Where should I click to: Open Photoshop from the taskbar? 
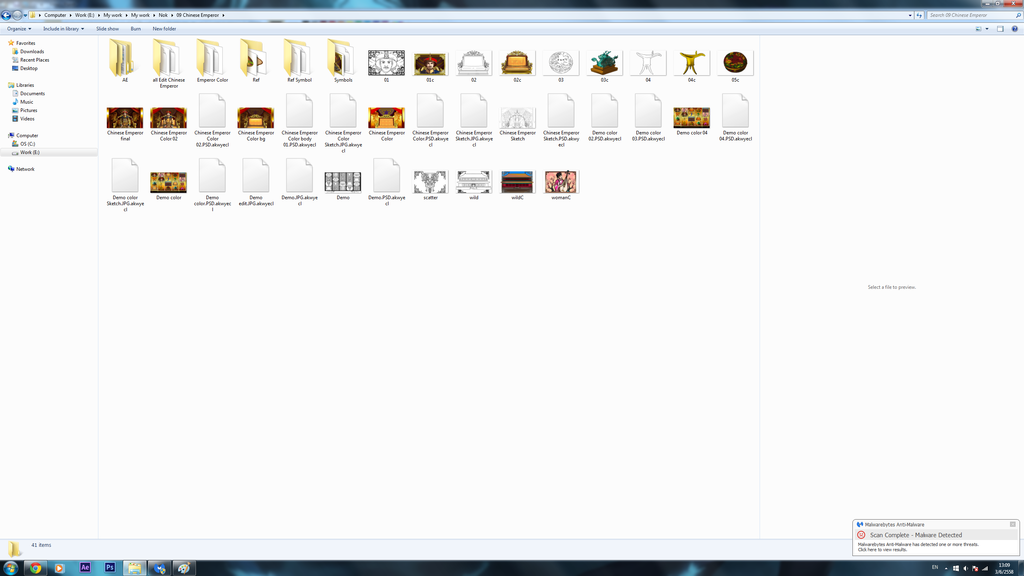tap(110, 568)
